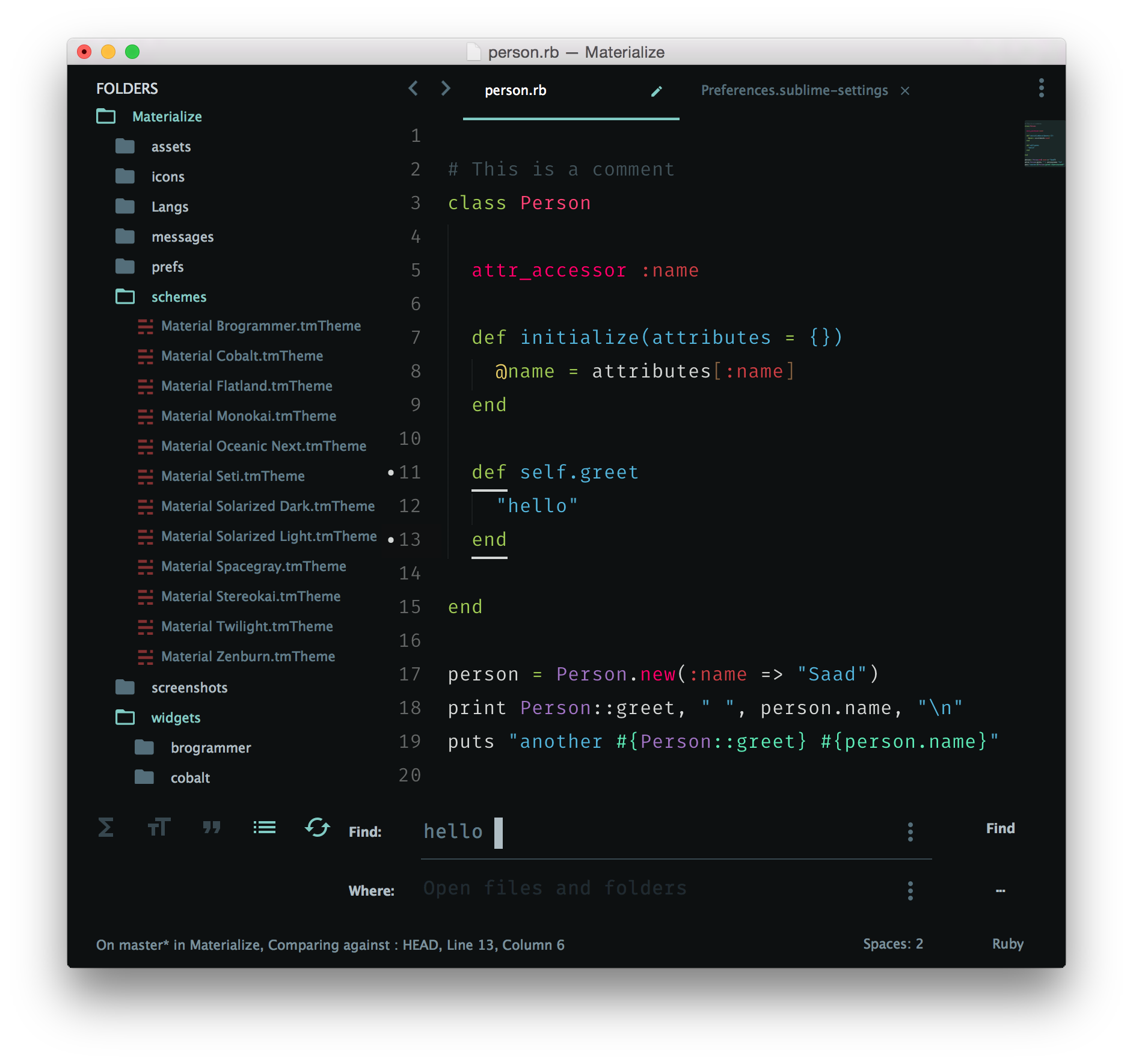The height and width of the screenshot is (1064, 1133).
Task: Click attr_accessor on line 5
Action: (548, 271)
